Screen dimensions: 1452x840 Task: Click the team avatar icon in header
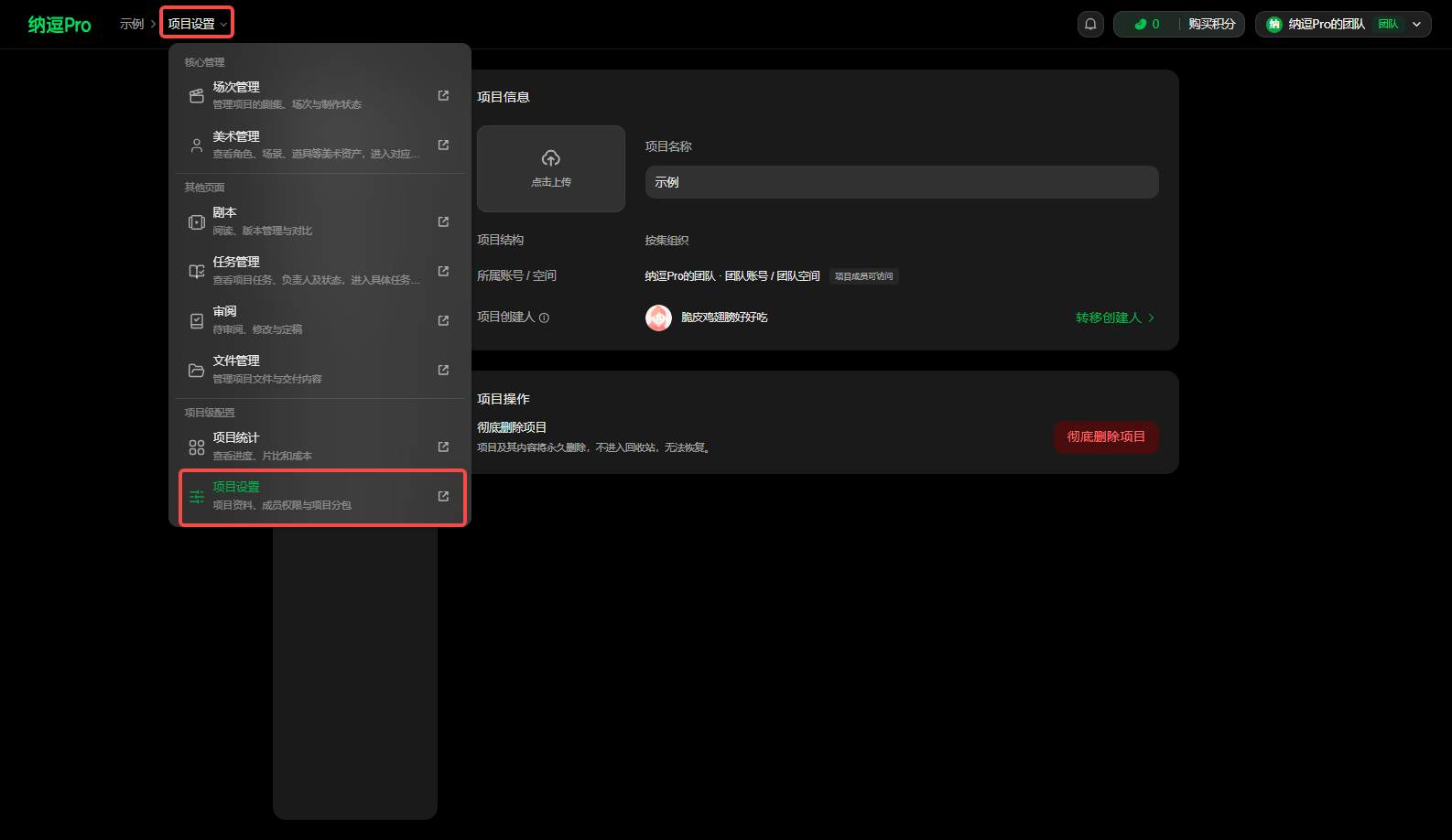pos(1274,25)
